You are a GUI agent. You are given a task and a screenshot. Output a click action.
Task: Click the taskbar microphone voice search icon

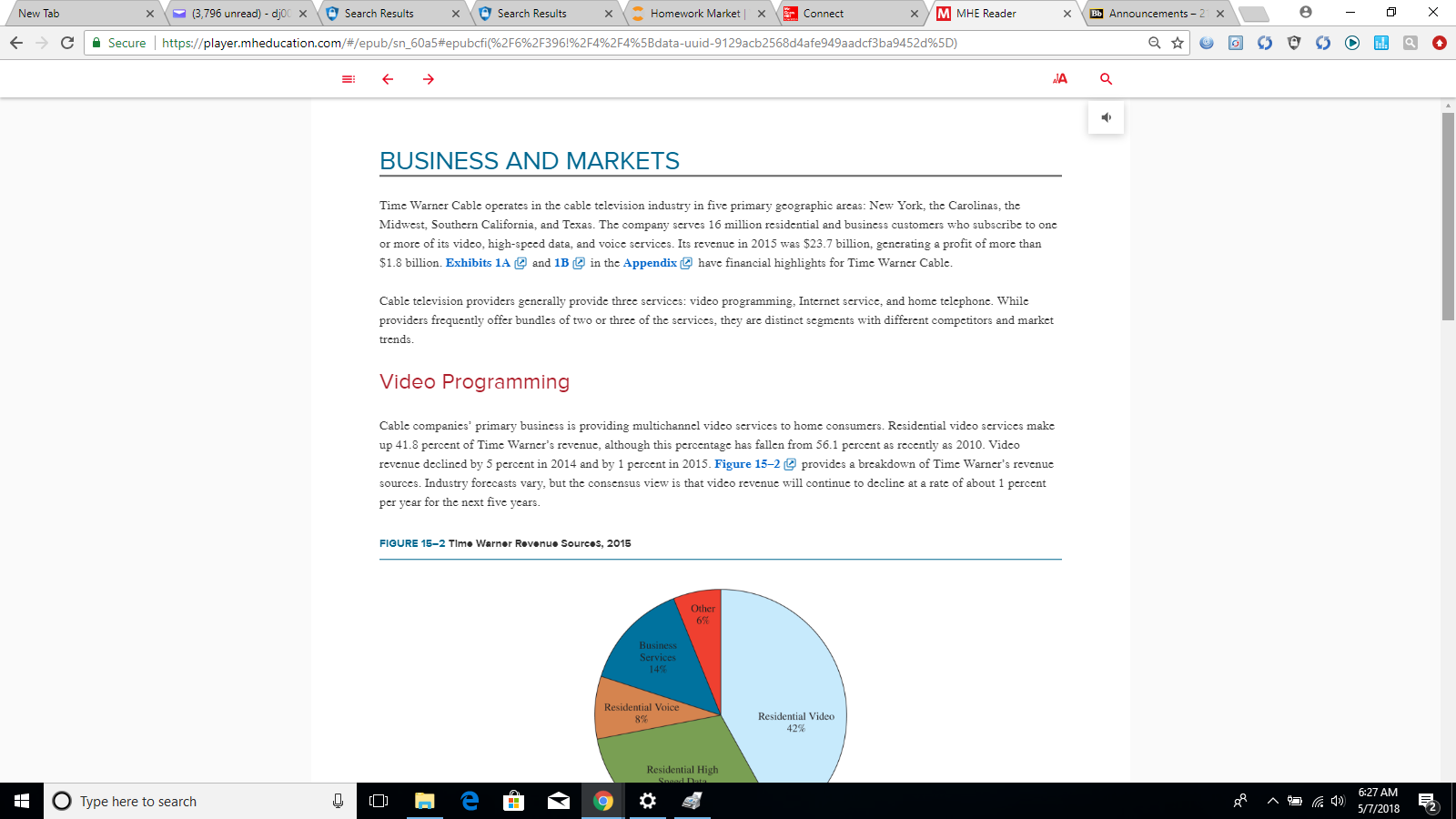tap(338, 801)
